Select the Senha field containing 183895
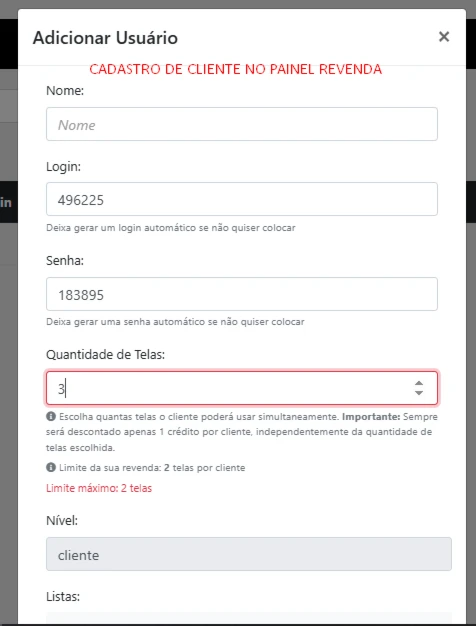Viewport: 476px width, 626px height. click(242, 294)
